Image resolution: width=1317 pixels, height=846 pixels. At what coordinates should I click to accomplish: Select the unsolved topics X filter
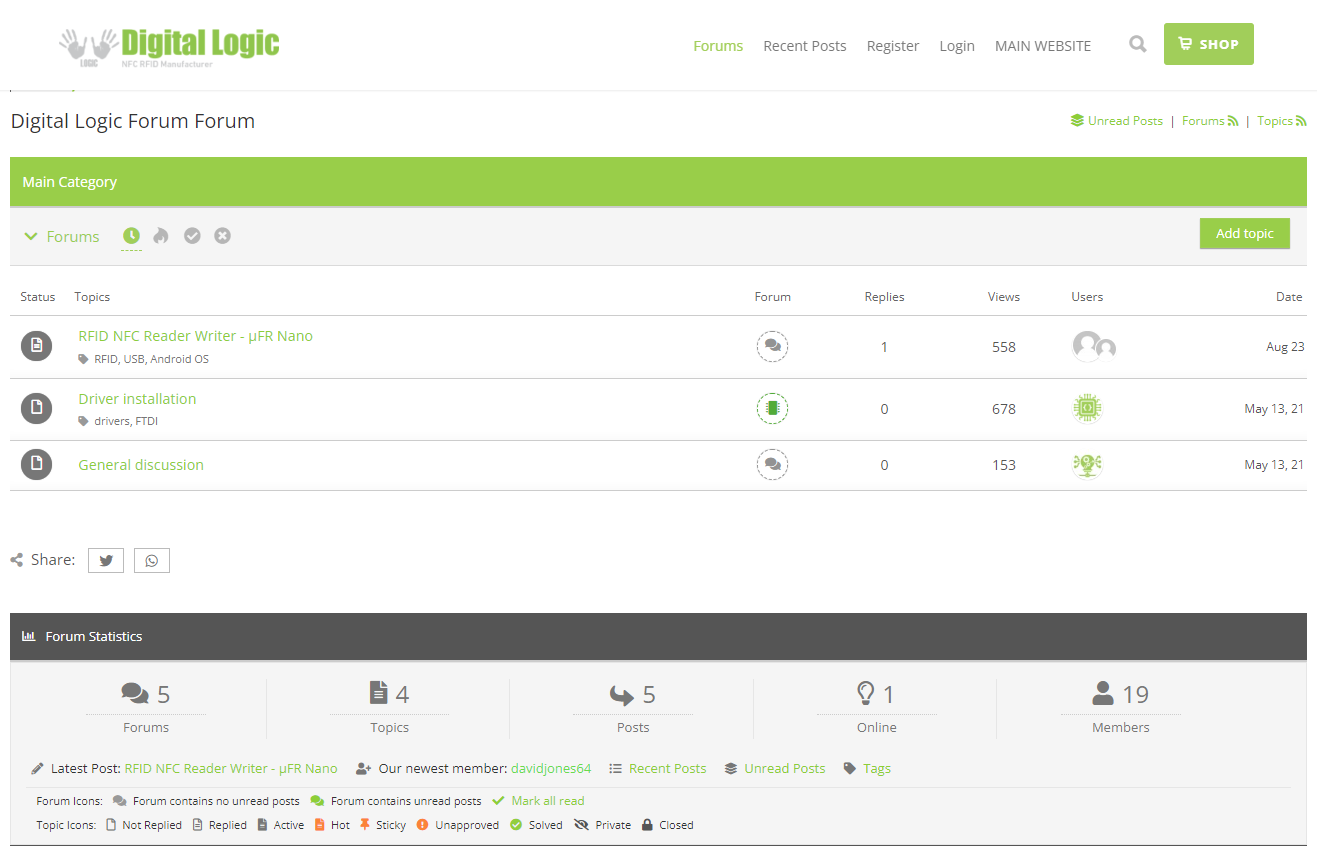[x=222, y=236]
